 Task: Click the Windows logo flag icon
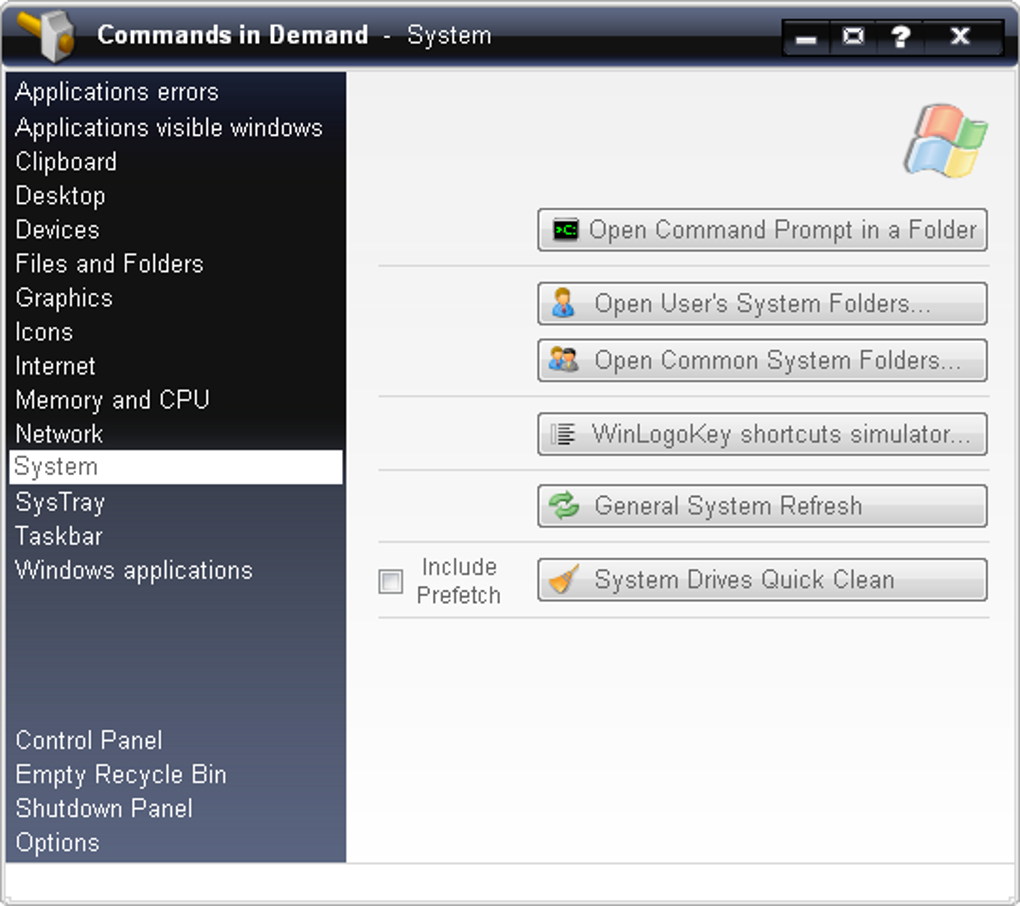[x=945, y=141]
